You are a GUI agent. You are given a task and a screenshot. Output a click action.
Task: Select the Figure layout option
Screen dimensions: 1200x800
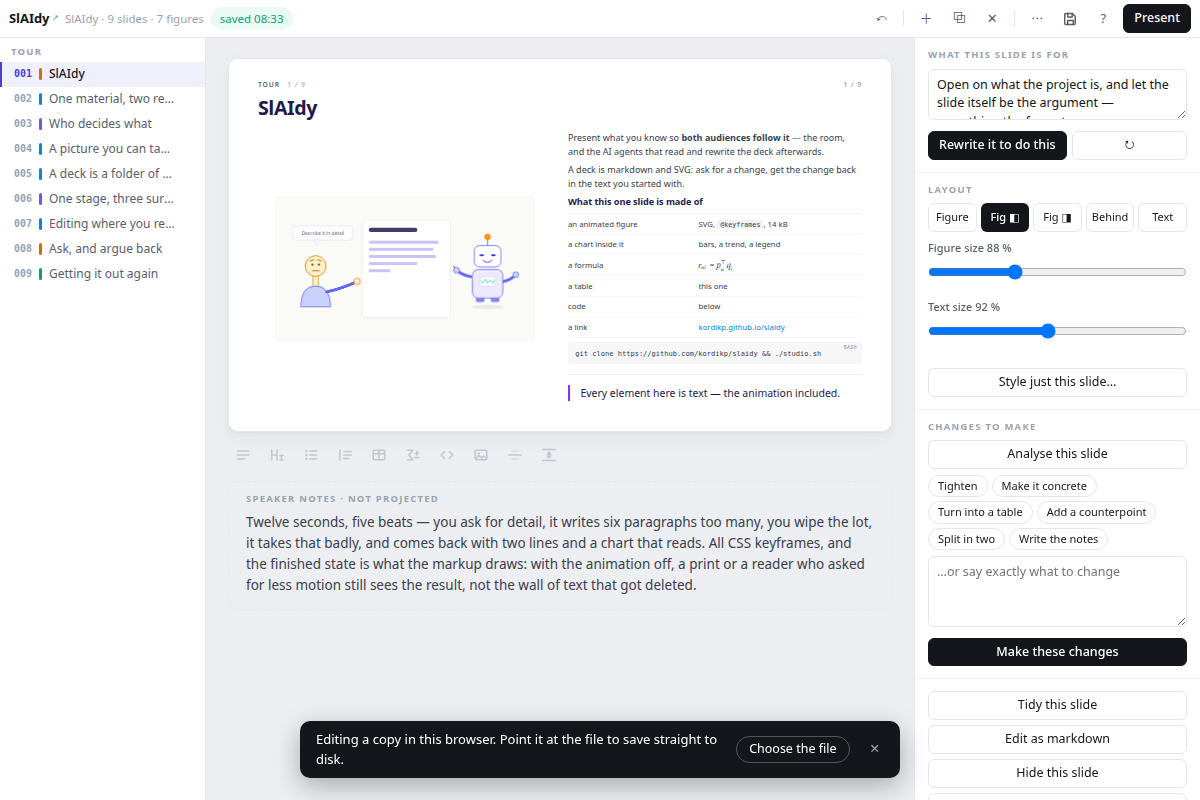(x=952, y=217)
